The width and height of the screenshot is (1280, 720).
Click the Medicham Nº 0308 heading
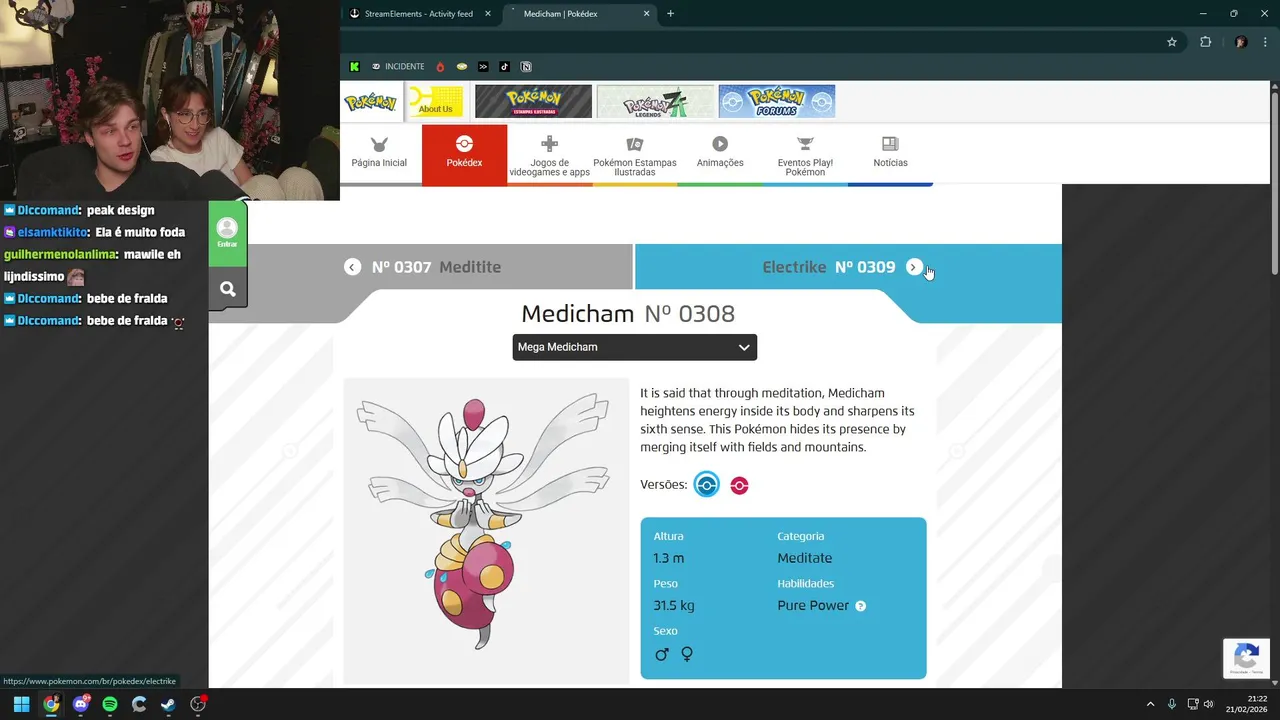pos(628,313)
